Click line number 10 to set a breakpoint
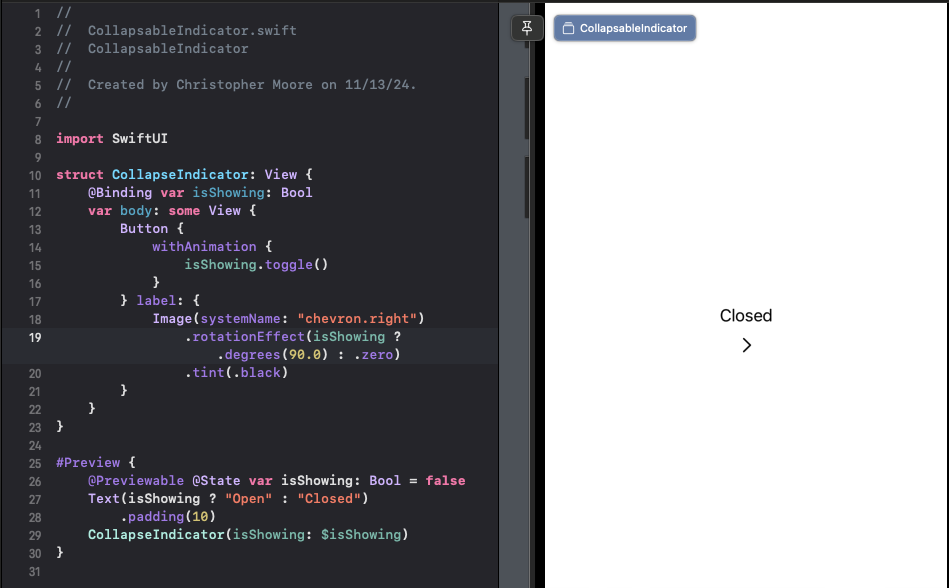The image size is (949, 588). point(35,174)
